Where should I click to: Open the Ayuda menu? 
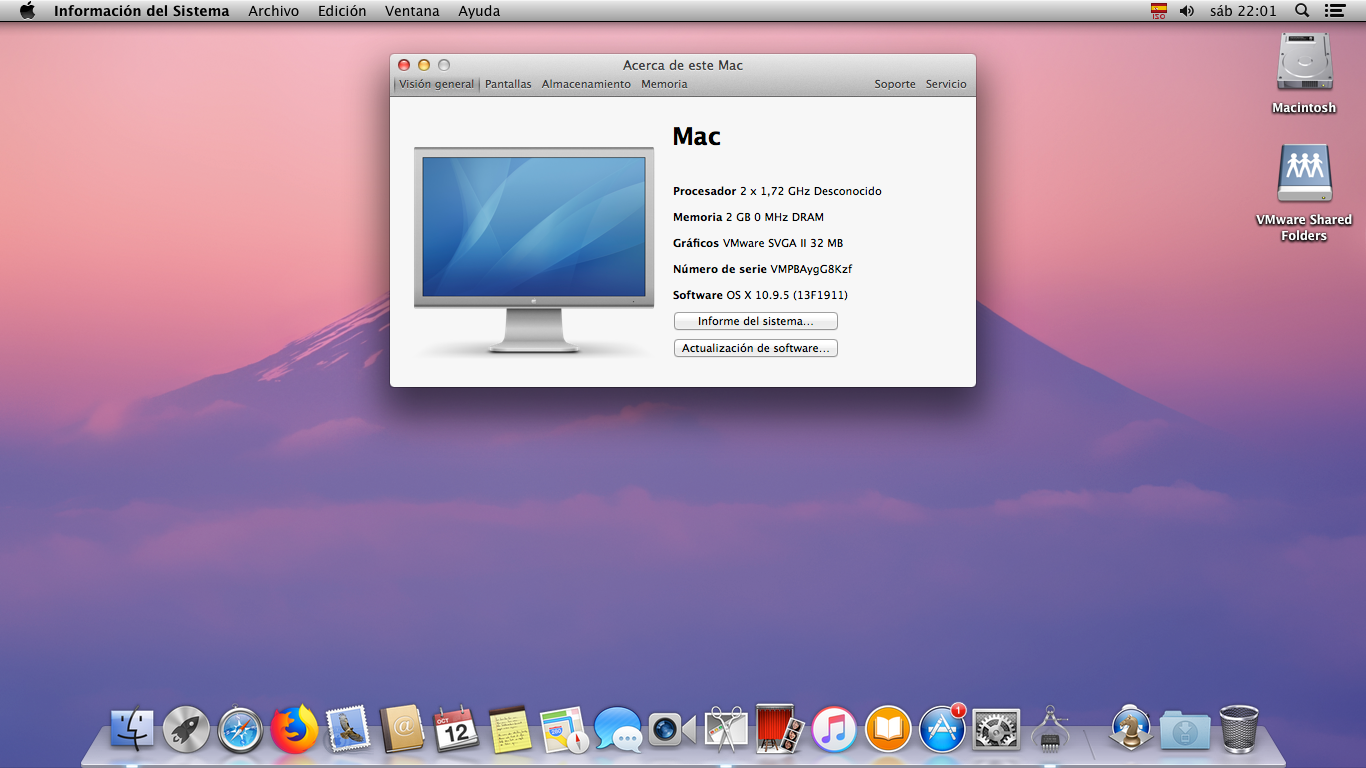(479, 11)
